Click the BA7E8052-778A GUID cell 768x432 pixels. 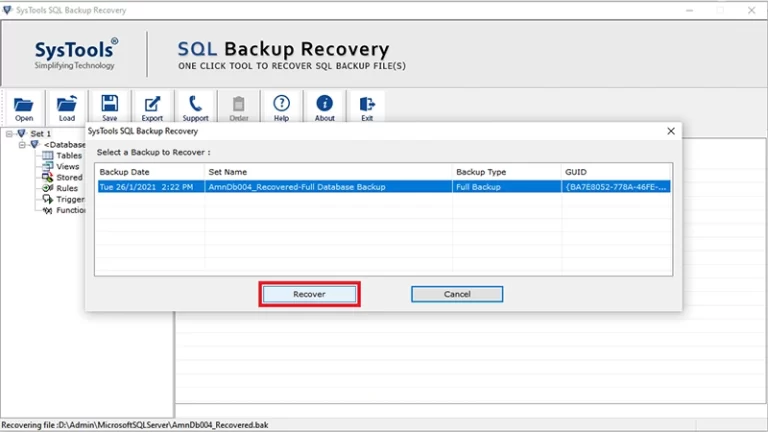(616, 187)
